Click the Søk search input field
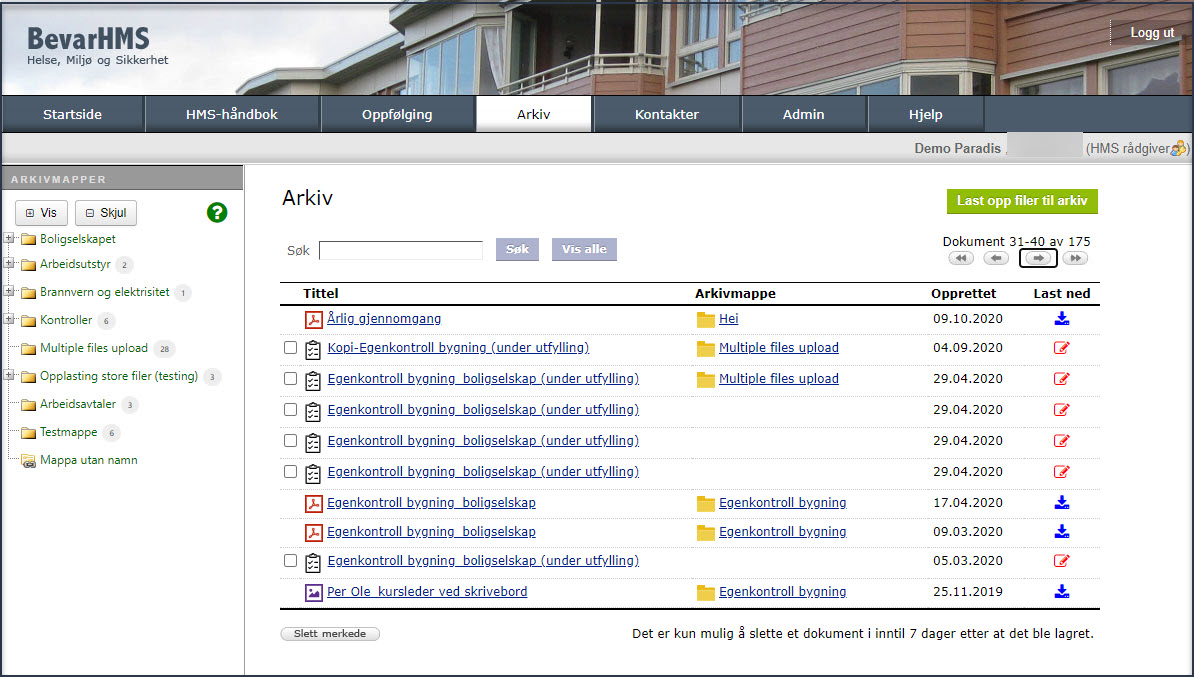This screenshot has width=1194, height=677. click(x=400, y=250)
